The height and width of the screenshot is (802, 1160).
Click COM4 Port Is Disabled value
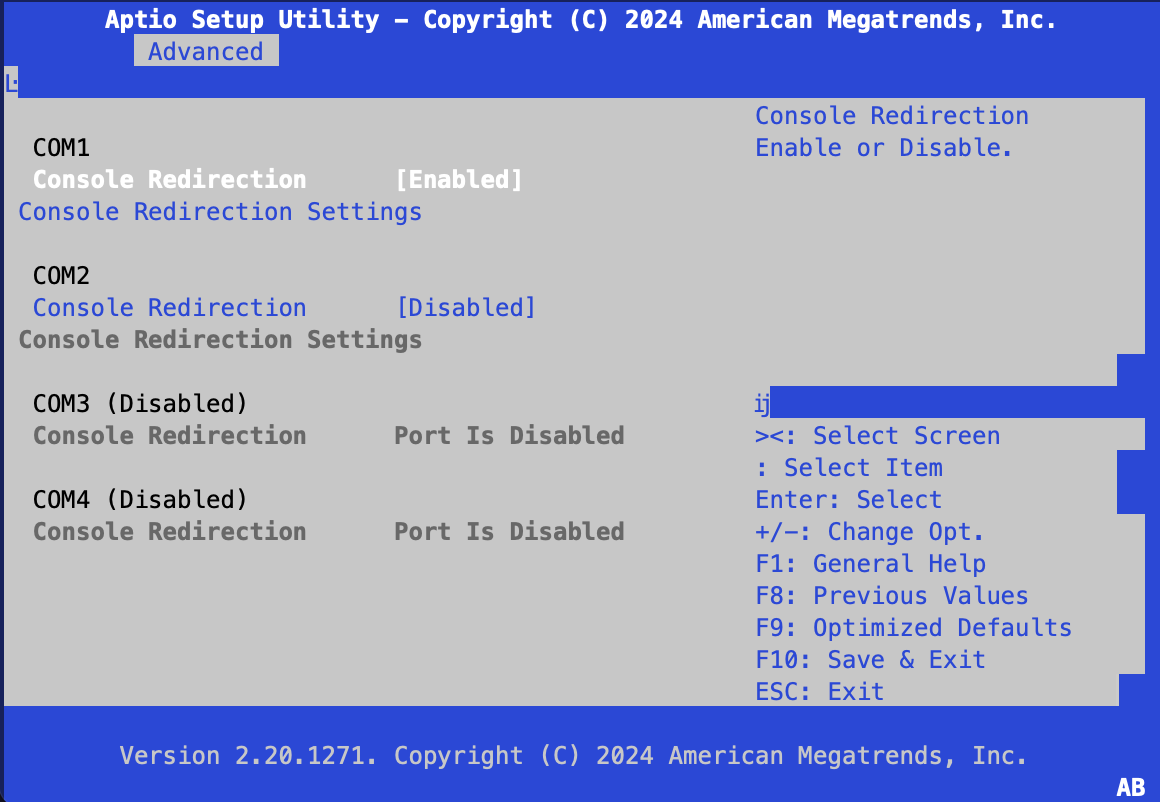(509, 532)
